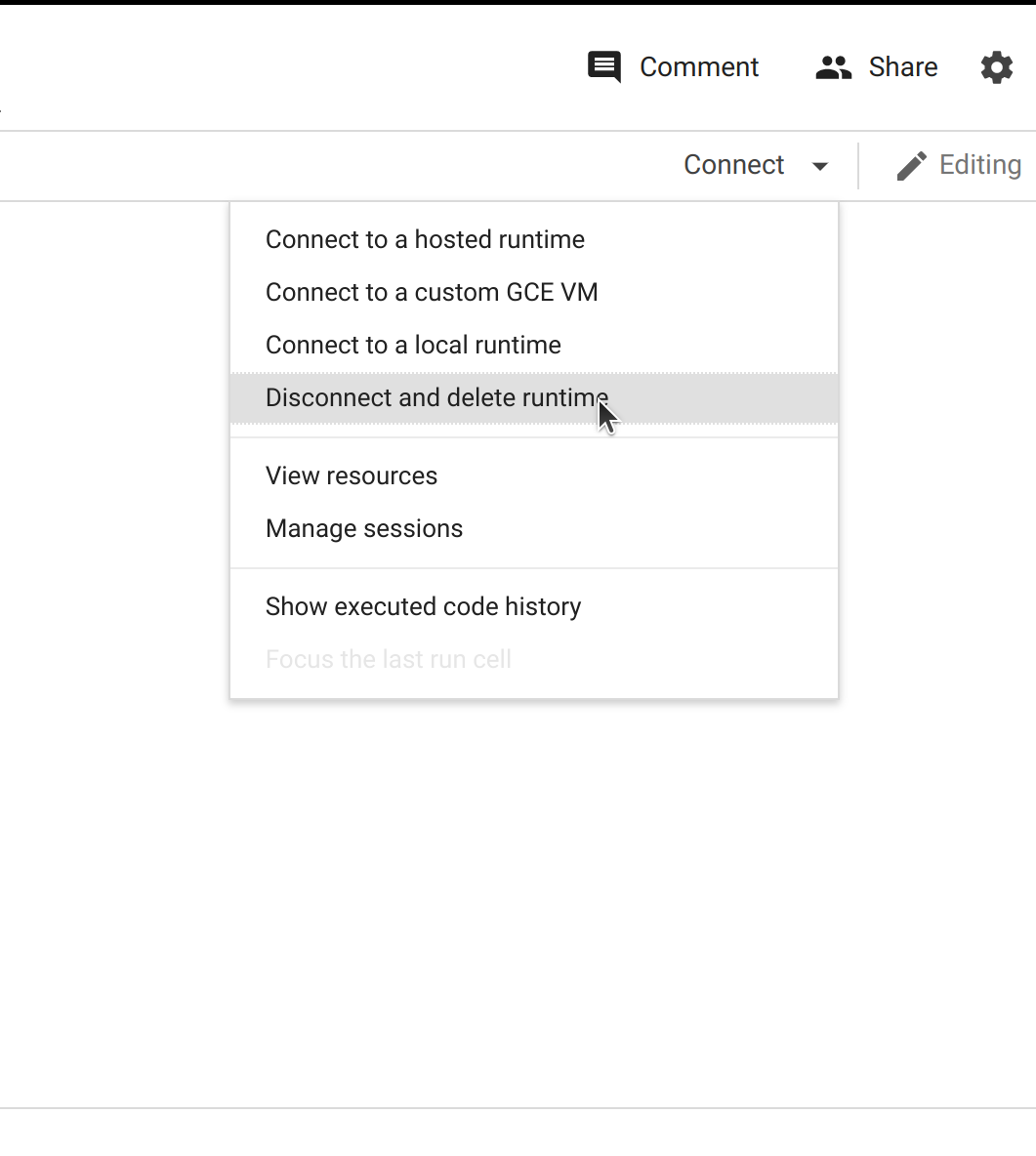
Task: Choose Connect to a local runtime
Action: pyautogui.click(x=413, y=345)
